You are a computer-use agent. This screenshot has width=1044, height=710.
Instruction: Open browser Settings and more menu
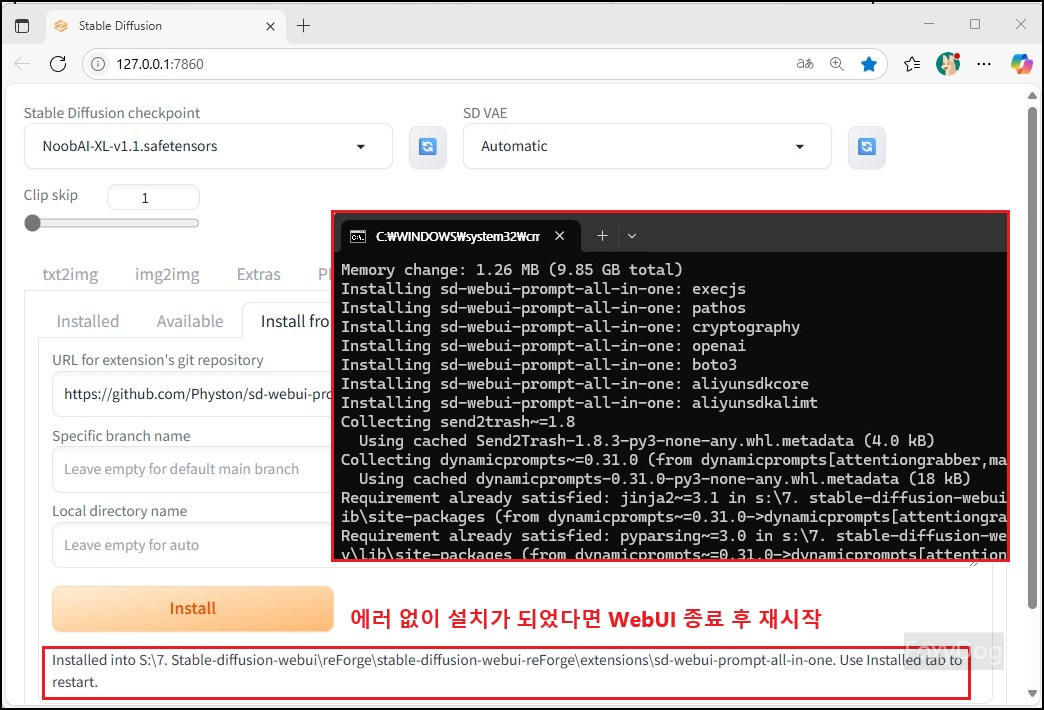[x=984, y=64]
